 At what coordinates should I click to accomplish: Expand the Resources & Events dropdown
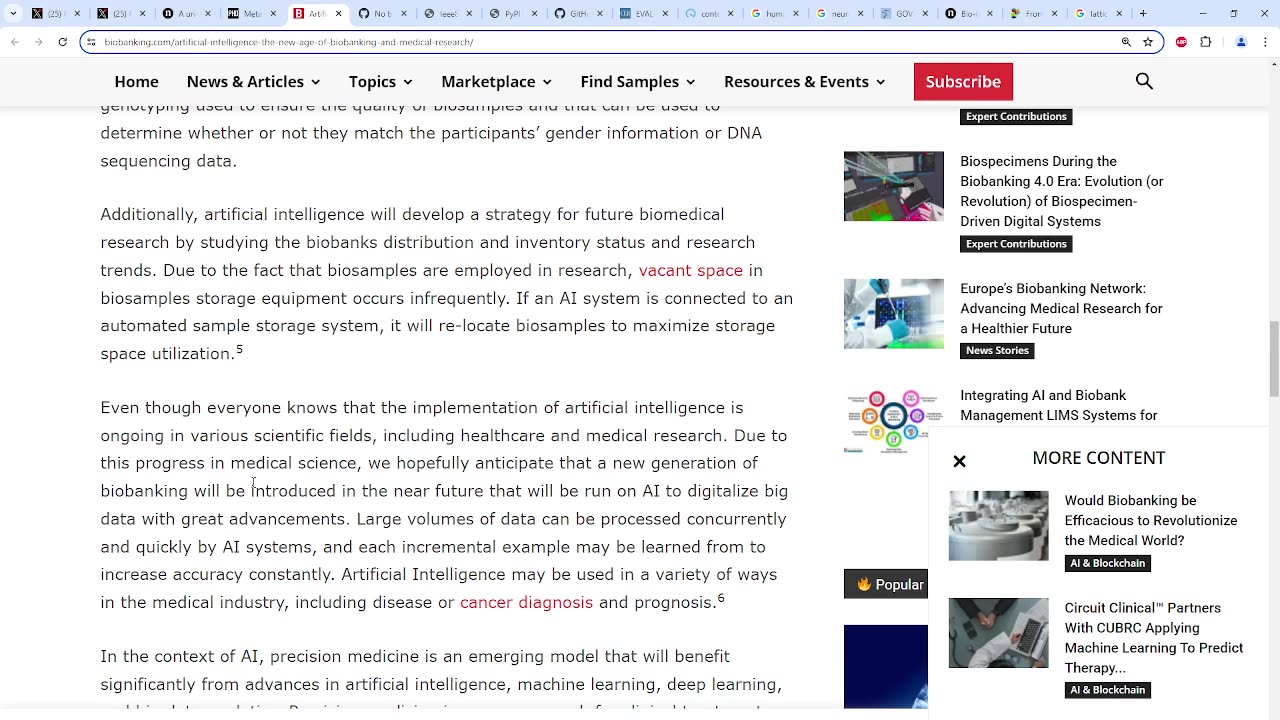[805, 82]
